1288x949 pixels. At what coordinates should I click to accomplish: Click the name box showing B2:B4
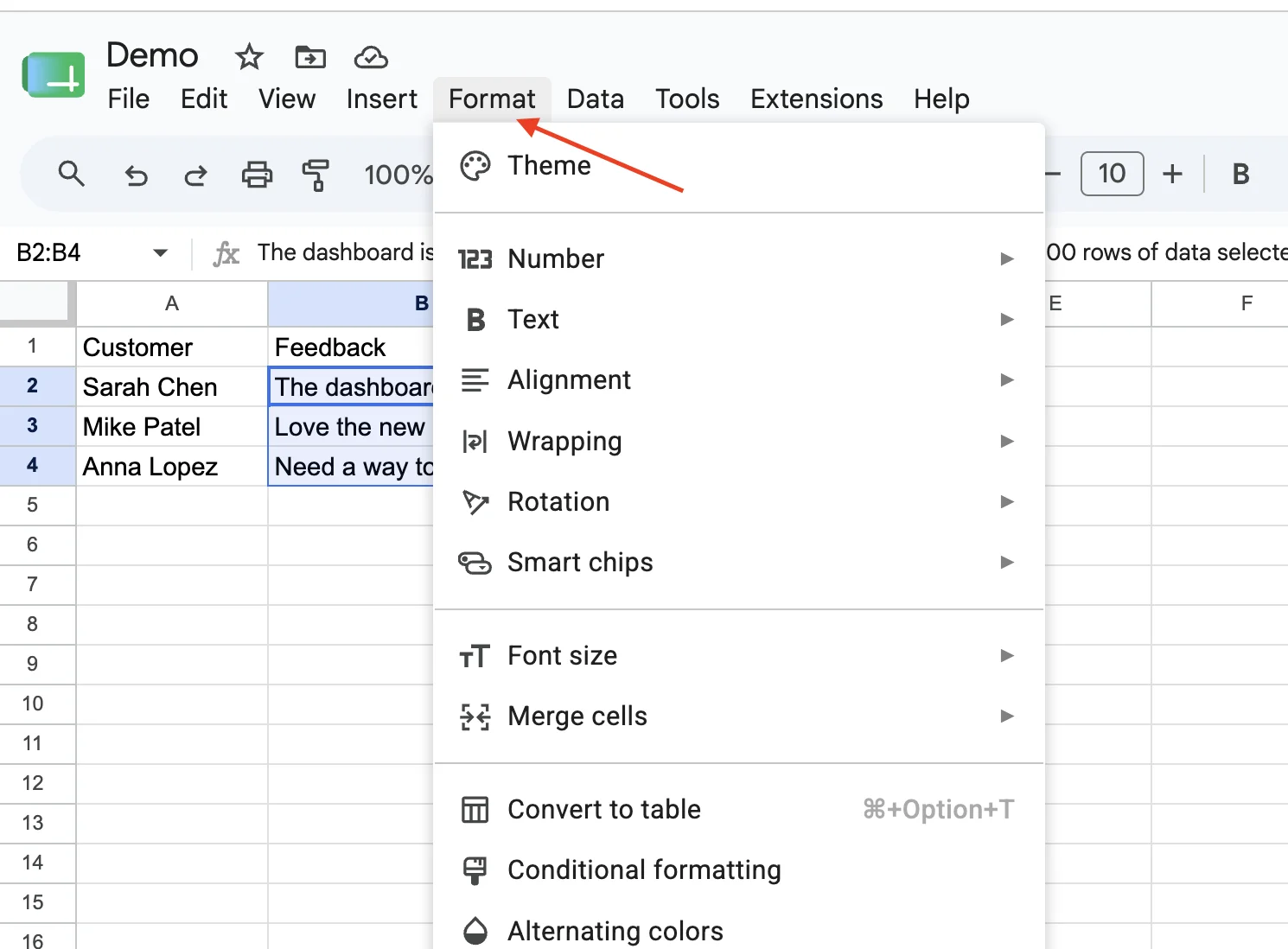click(49, 252)
